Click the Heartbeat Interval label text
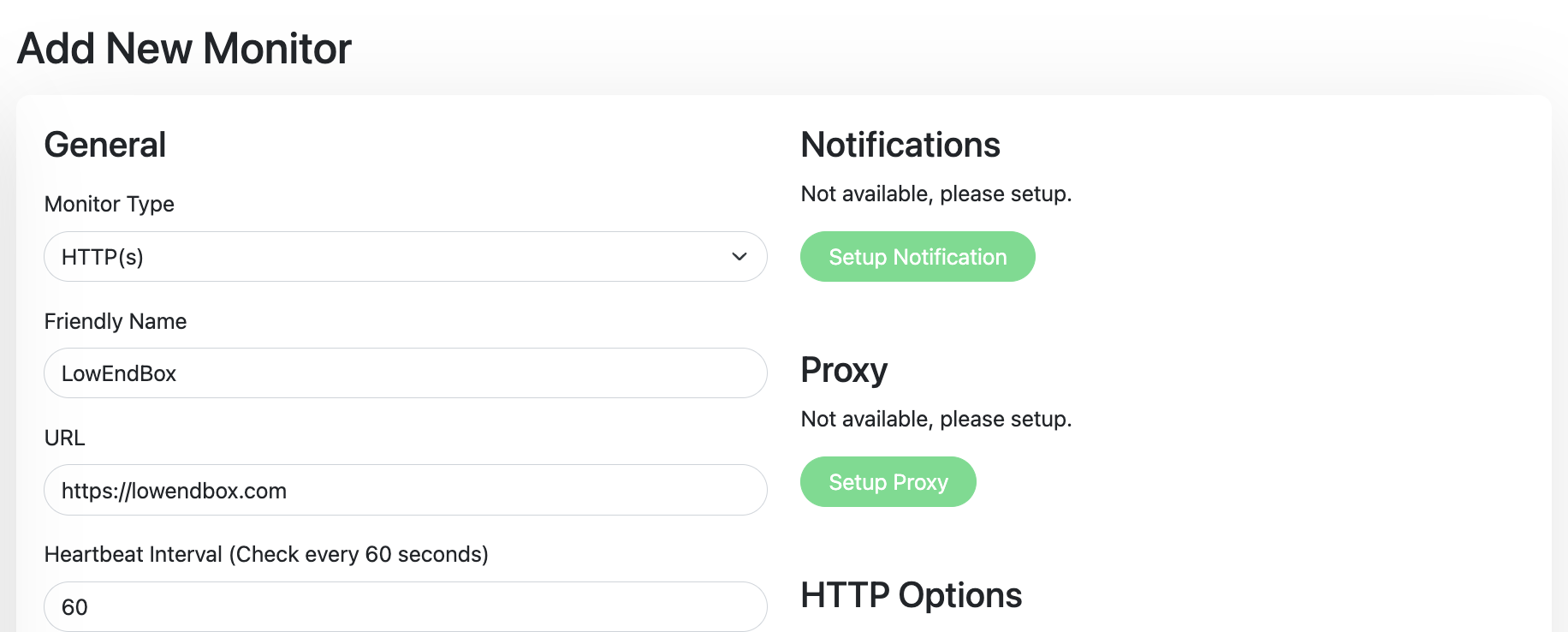Screen dimensions: 1568x632 pyautogui.click(x=266, y=554)
